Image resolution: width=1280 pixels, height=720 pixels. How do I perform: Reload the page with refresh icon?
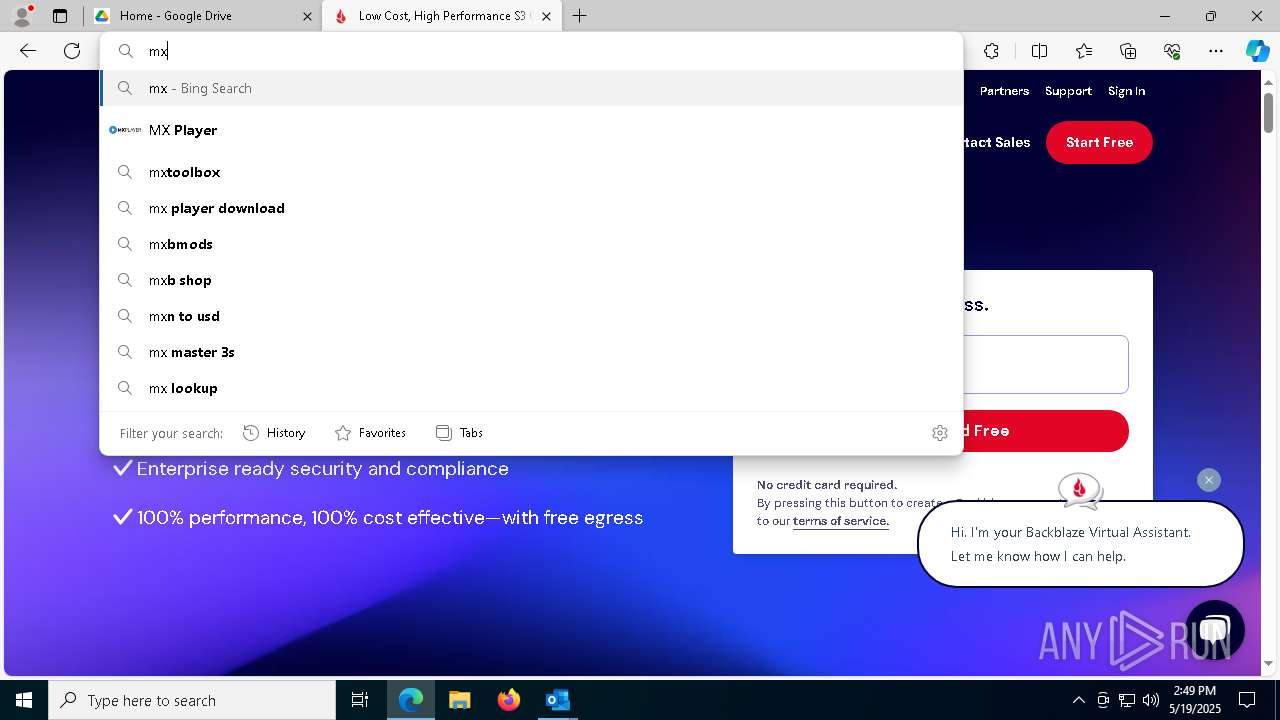[x=72, y=51]
